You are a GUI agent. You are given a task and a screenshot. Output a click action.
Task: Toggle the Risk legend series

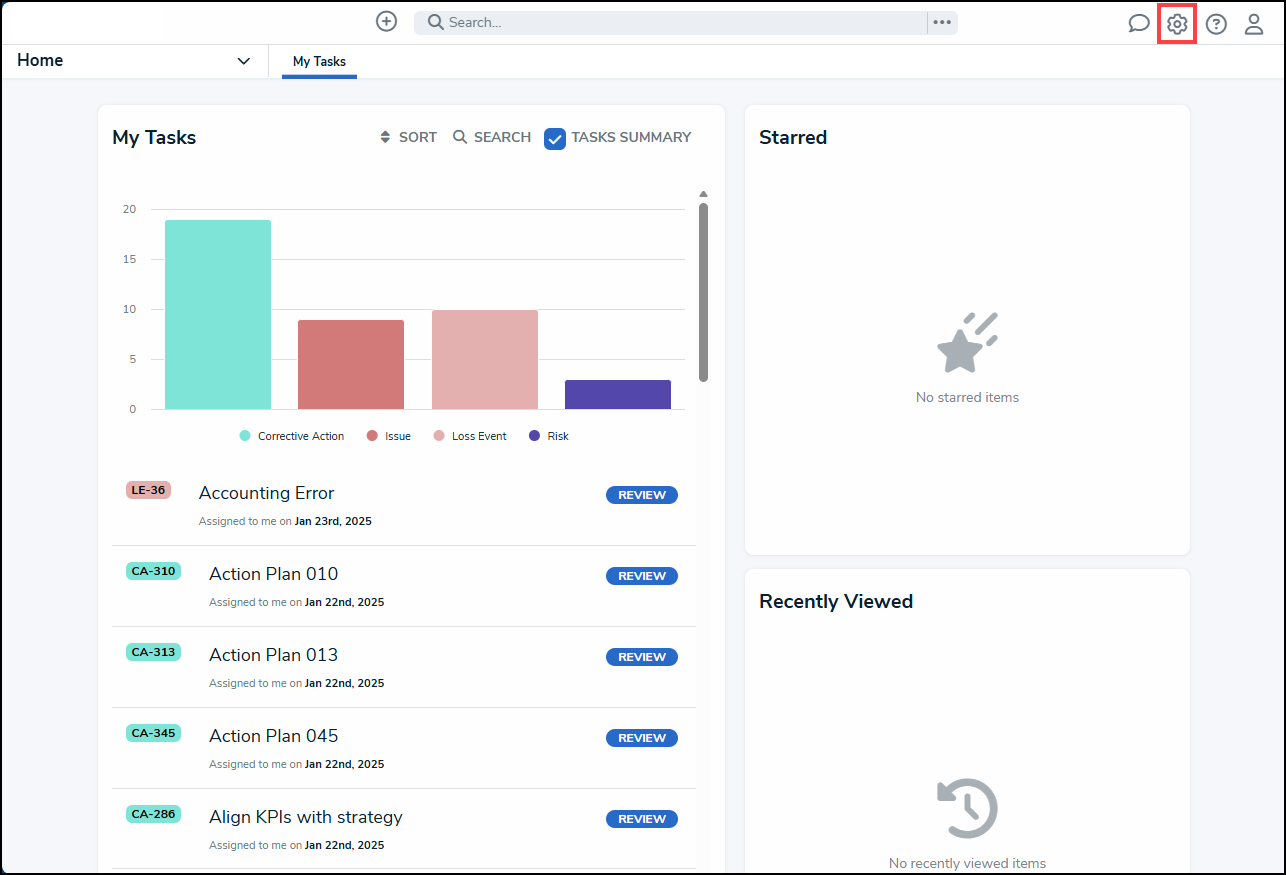coord(549,436)
